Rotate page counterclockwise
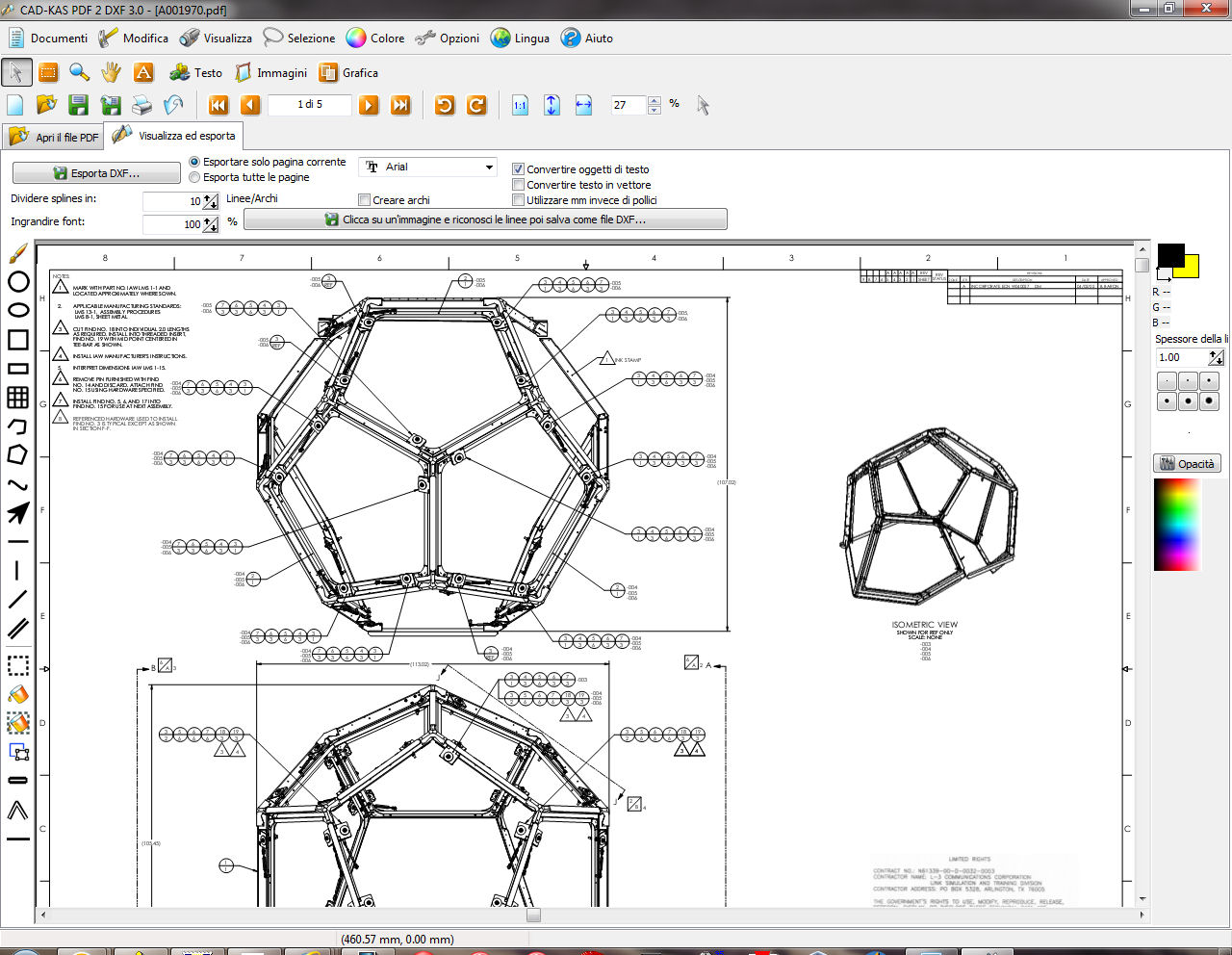The image size is (1232, 955). point(445,105)
